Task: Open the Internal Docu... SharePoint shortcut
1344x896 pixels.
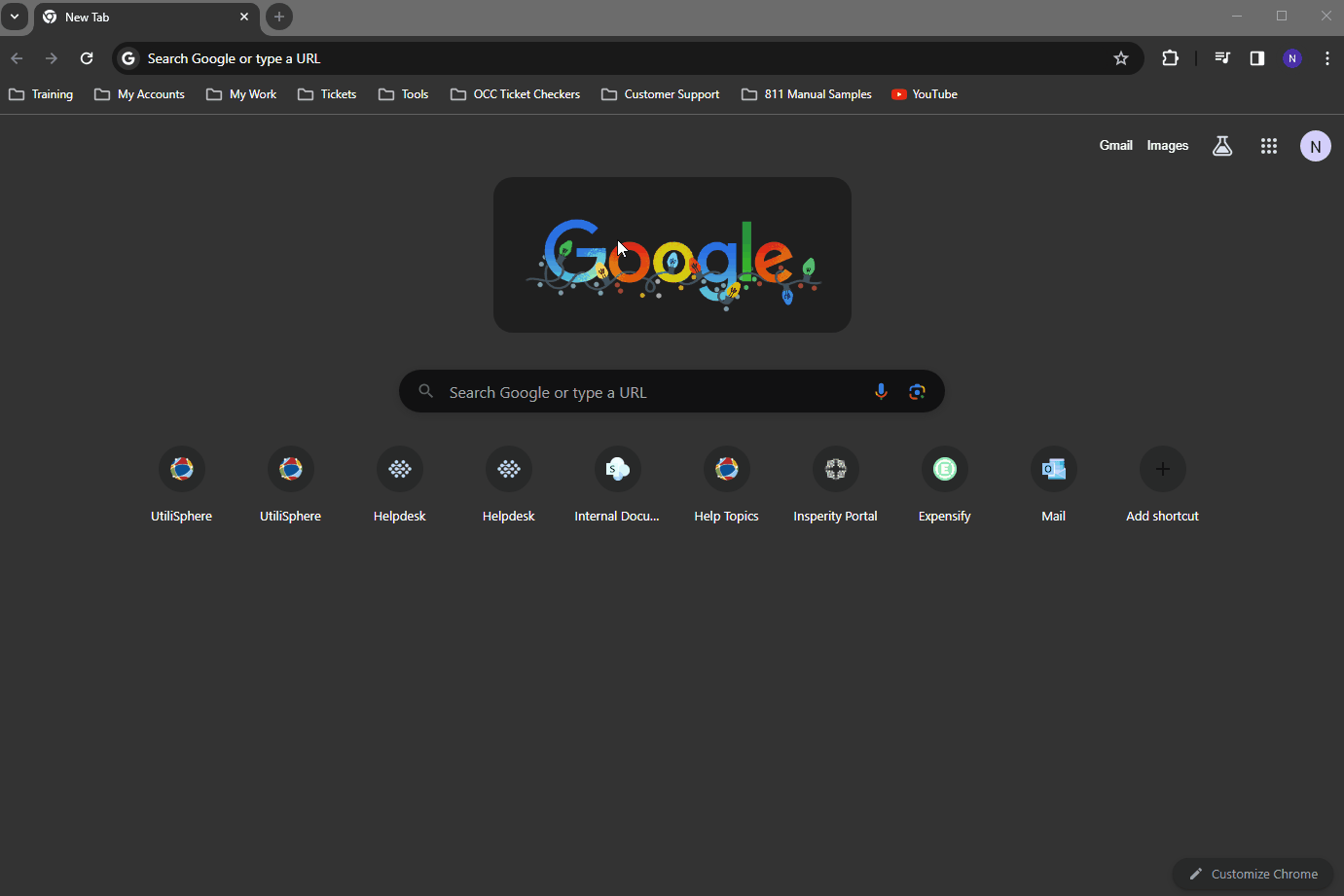Action: pyautogui.click(x=617, y=485)
